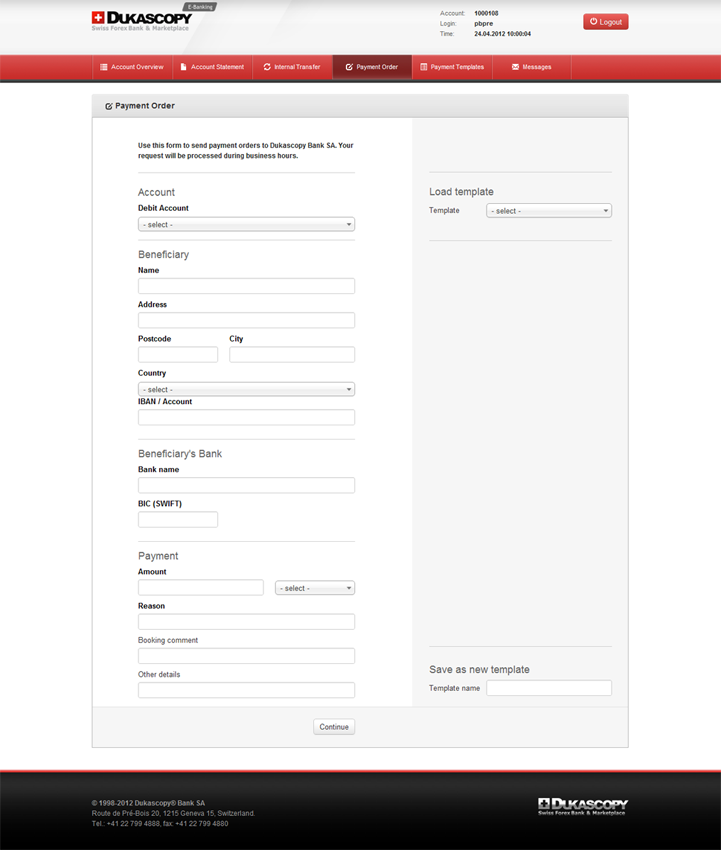
Task: Click the footer telephone number line
Action: 160,823
